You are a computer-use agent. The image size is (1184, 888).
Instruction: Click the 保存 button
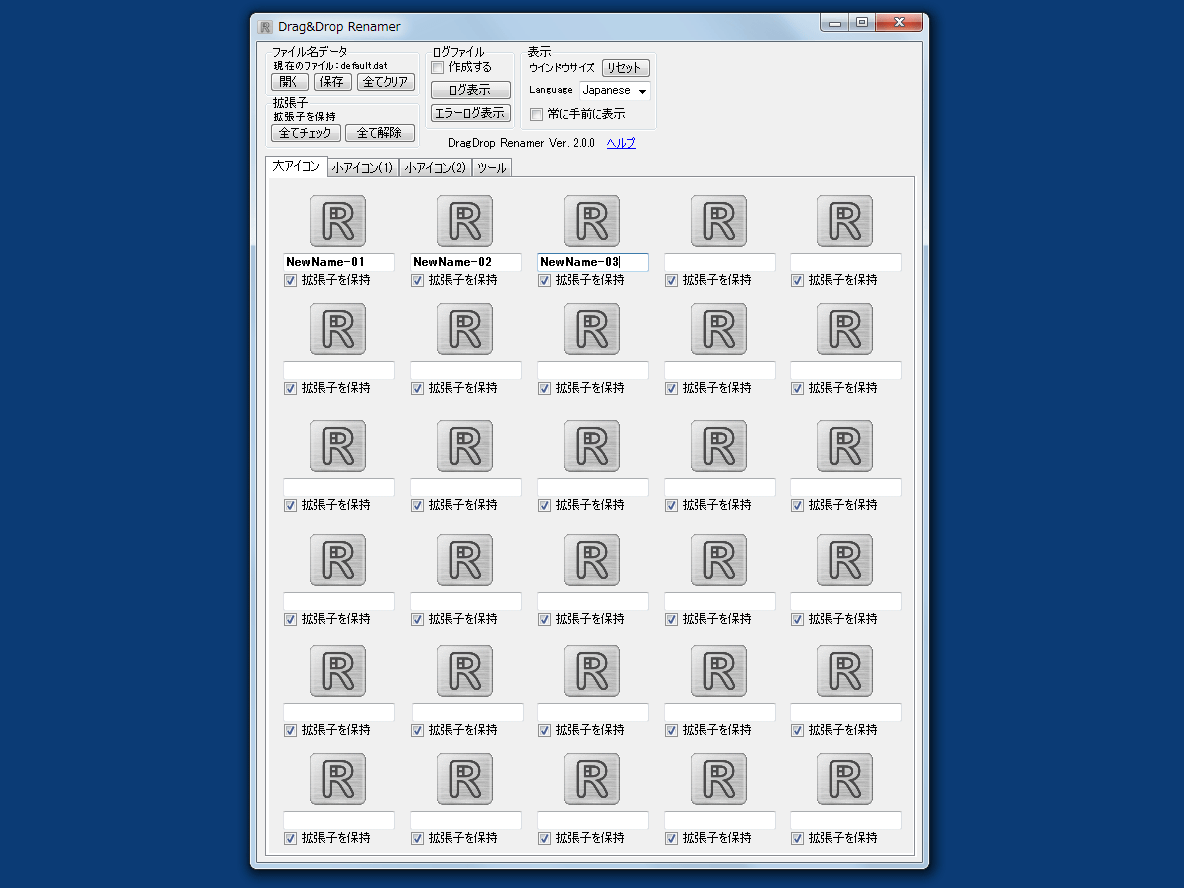click(331, 82)
